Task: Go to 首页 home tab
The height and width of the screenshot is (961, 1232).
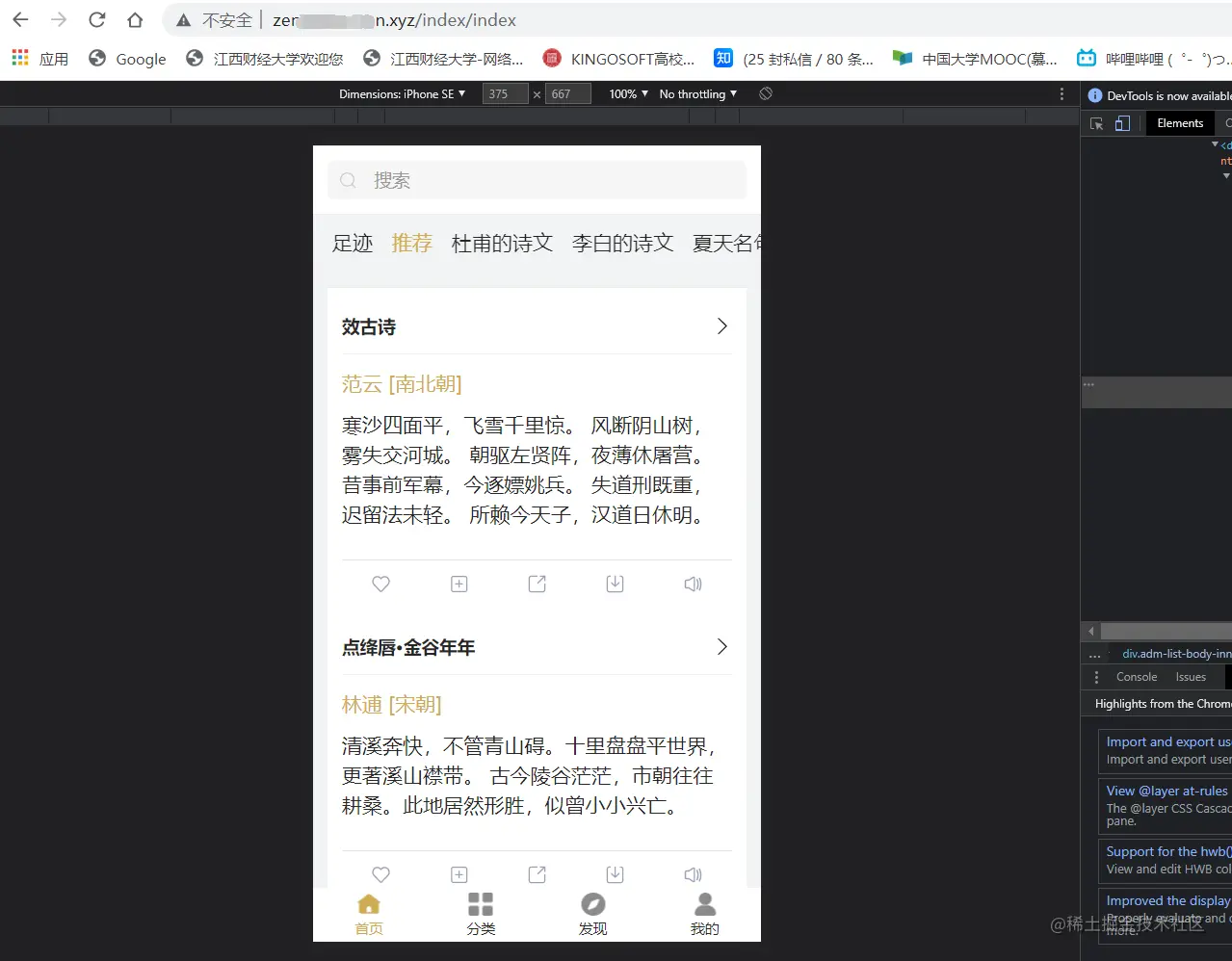Action: pyautogui.click(x=369, y=915)
